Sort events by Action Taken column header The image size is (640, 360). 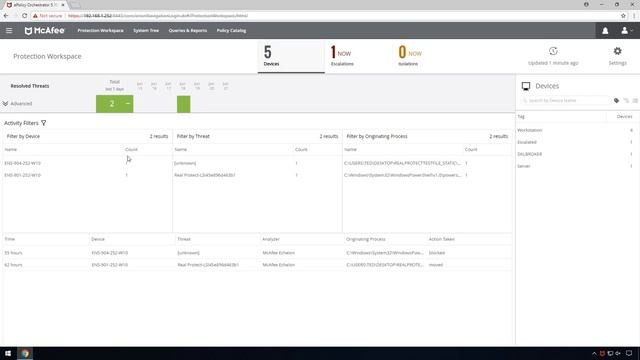[442, 239]
